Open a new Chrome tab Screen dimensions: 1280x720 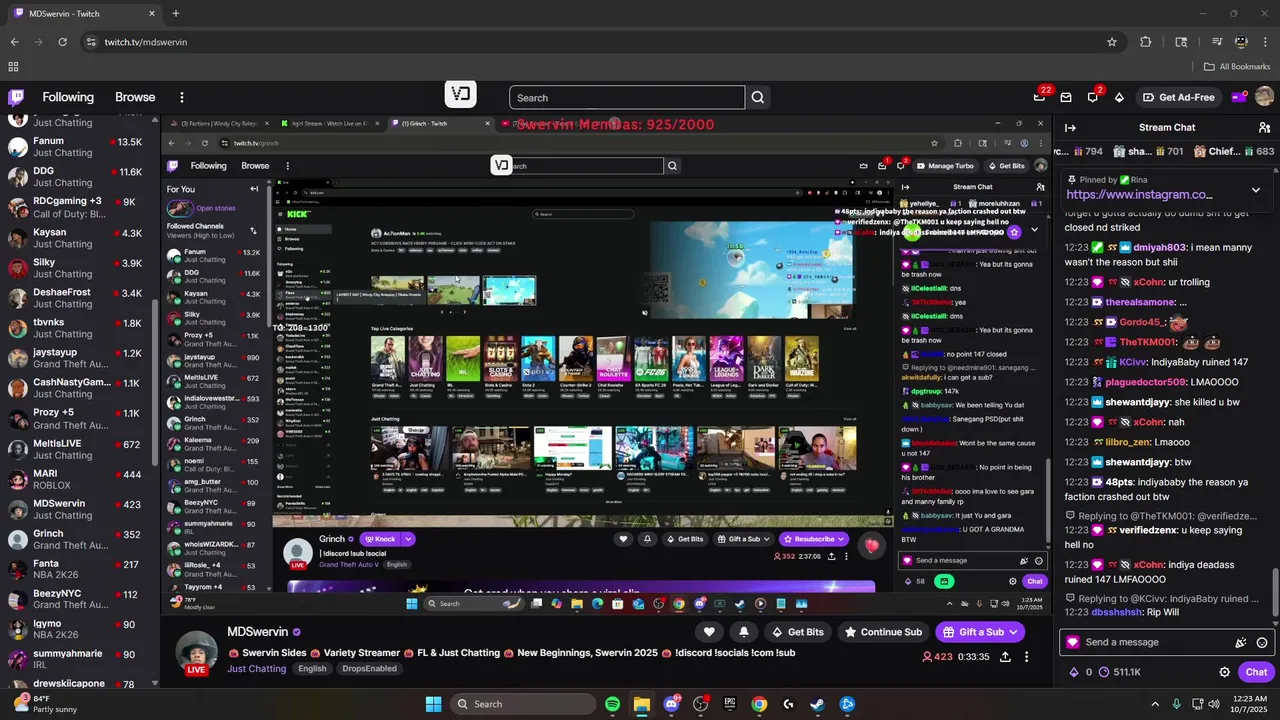[176, 14]
